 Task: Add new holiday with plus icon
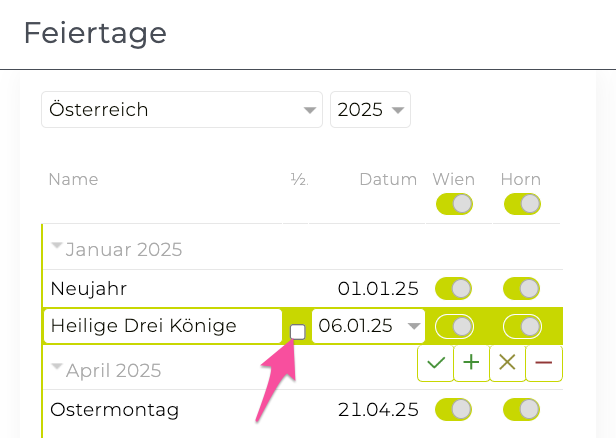click(471, 364)
